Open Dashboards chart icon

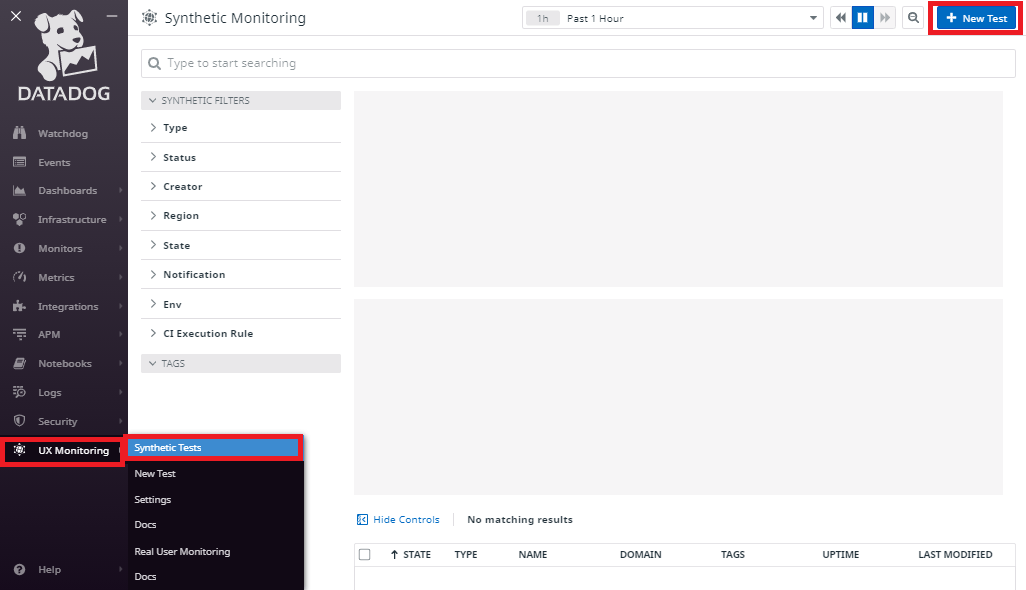20,190
